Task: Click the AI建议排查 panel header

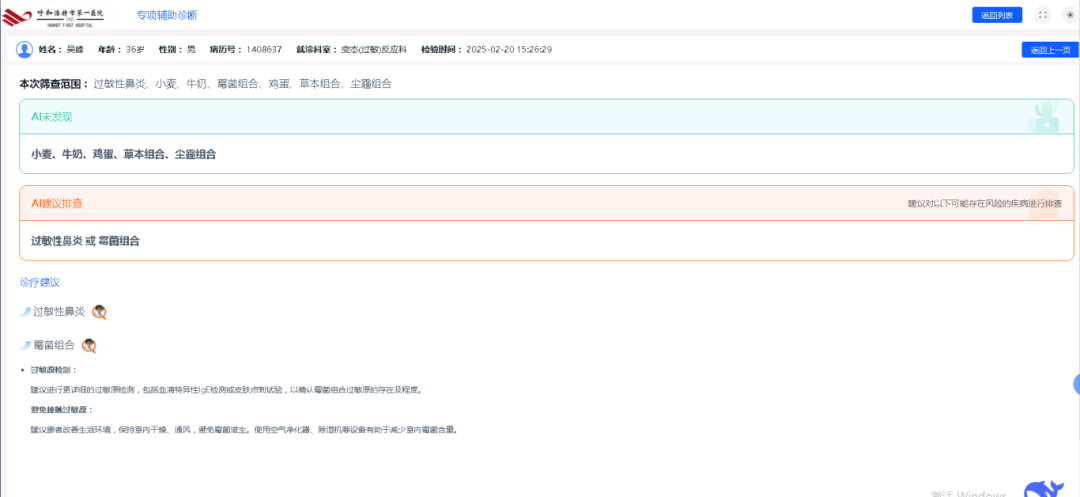Action: coord(57,203)
